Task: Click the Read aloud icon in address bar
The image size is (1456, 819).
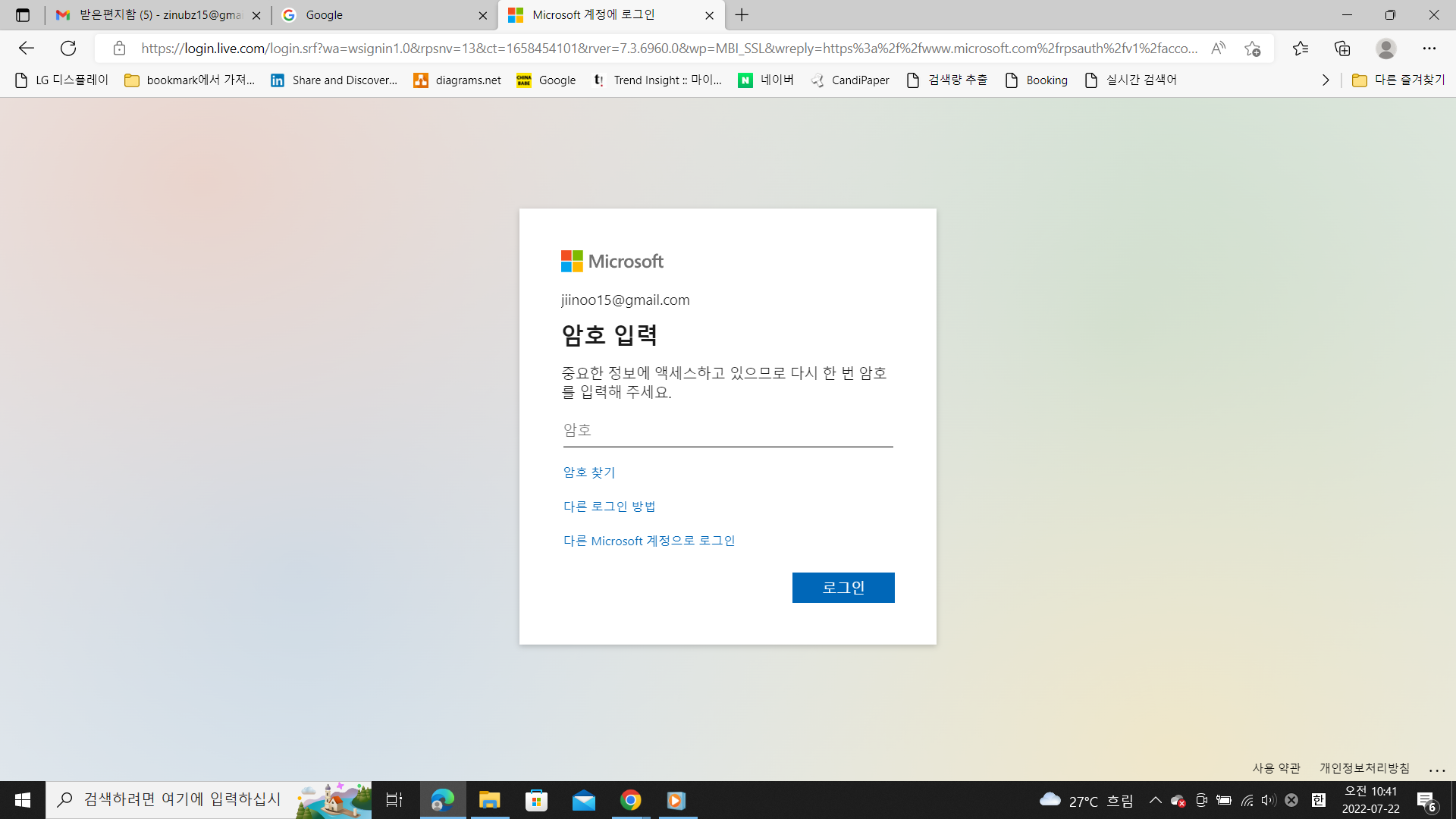Action: [x=1218, y=49]
